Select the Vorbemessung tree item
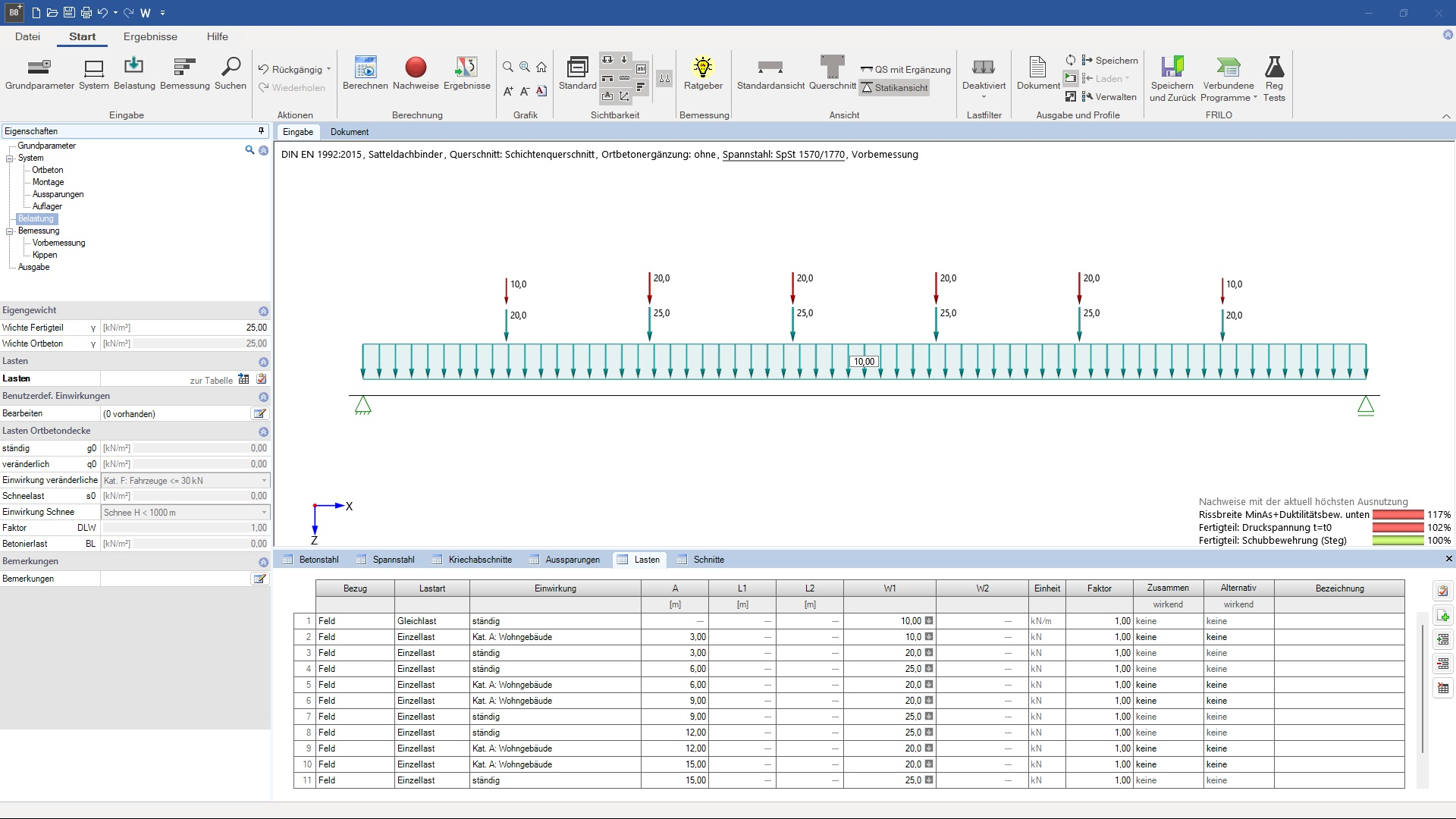This screenshot has height=819, width=1456. pyautogui.click(x=58, y=243)
